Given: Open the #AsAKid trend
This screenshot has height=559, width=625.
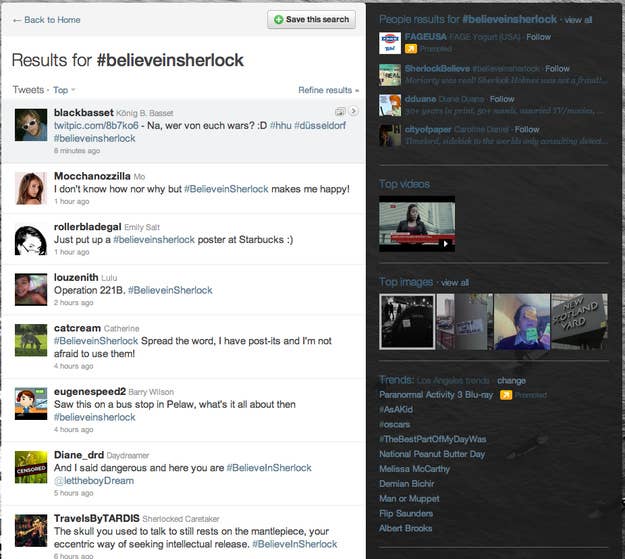Looking at the screenshot, I should point(396,409).
